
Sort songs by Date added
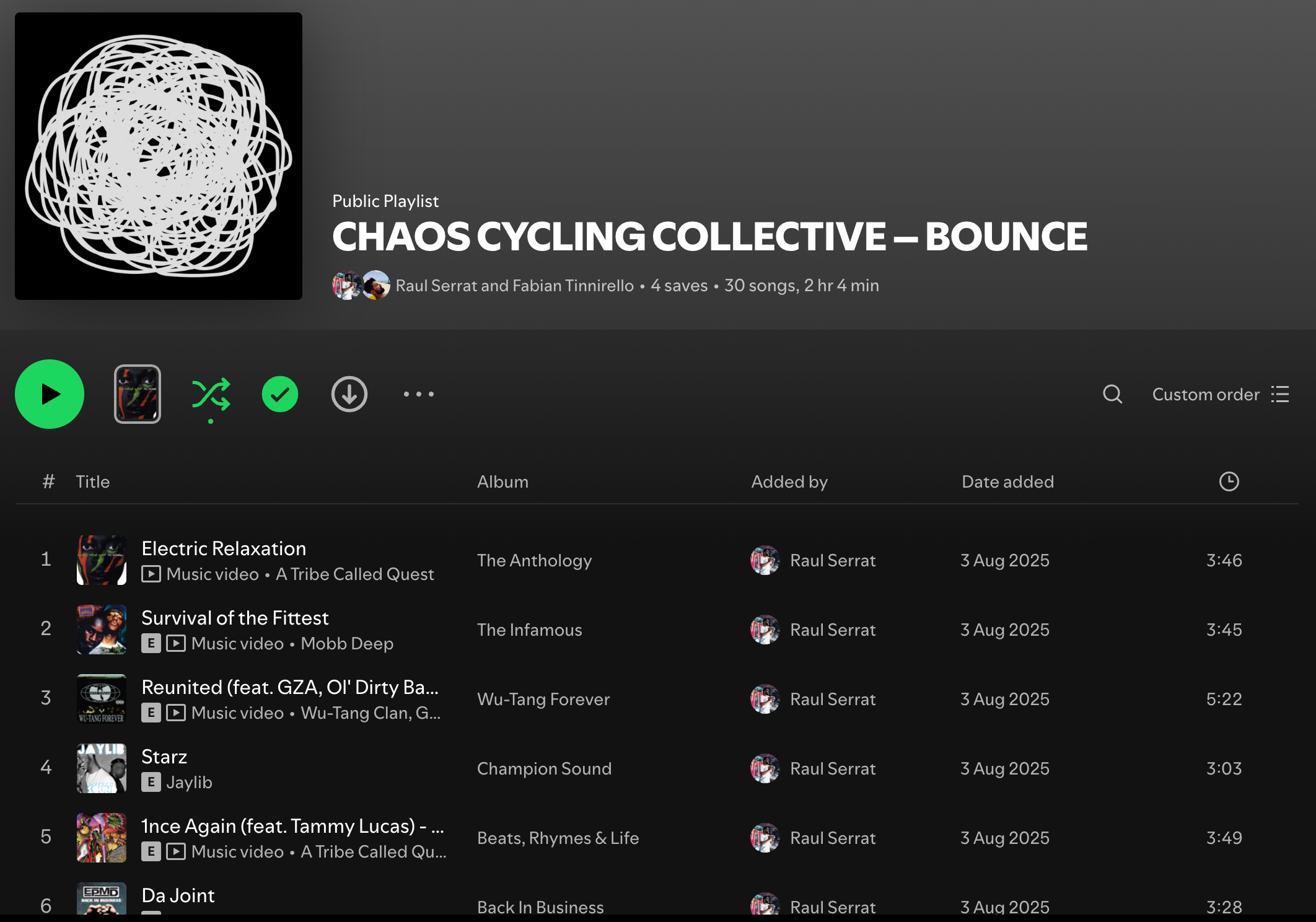(x=1007, y=481)
